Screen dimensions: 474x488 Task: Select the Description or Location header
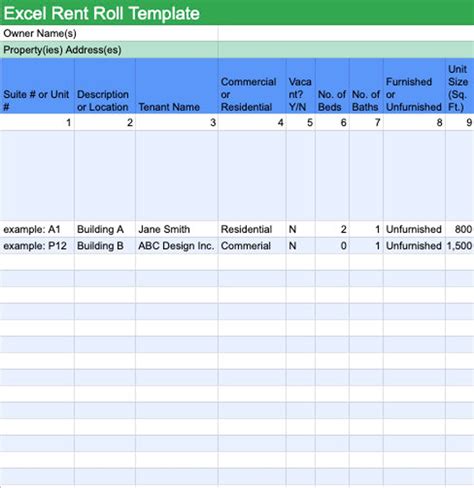(105, 86)
